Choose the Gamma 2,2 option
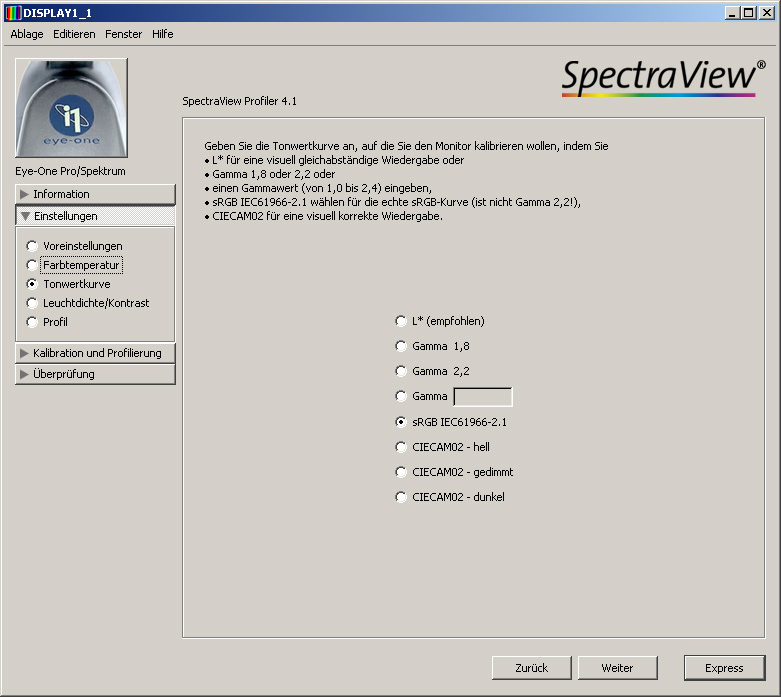This screenshot has height=697, width=781. click(400, 371)
